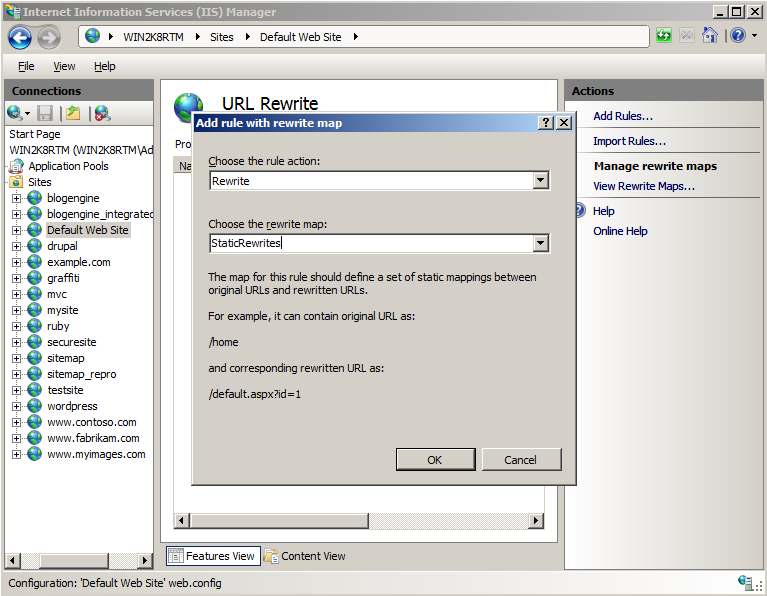Click the Content View tab icon
The image size is (767, 596).
pyautogui.click(x=271, y=556)
